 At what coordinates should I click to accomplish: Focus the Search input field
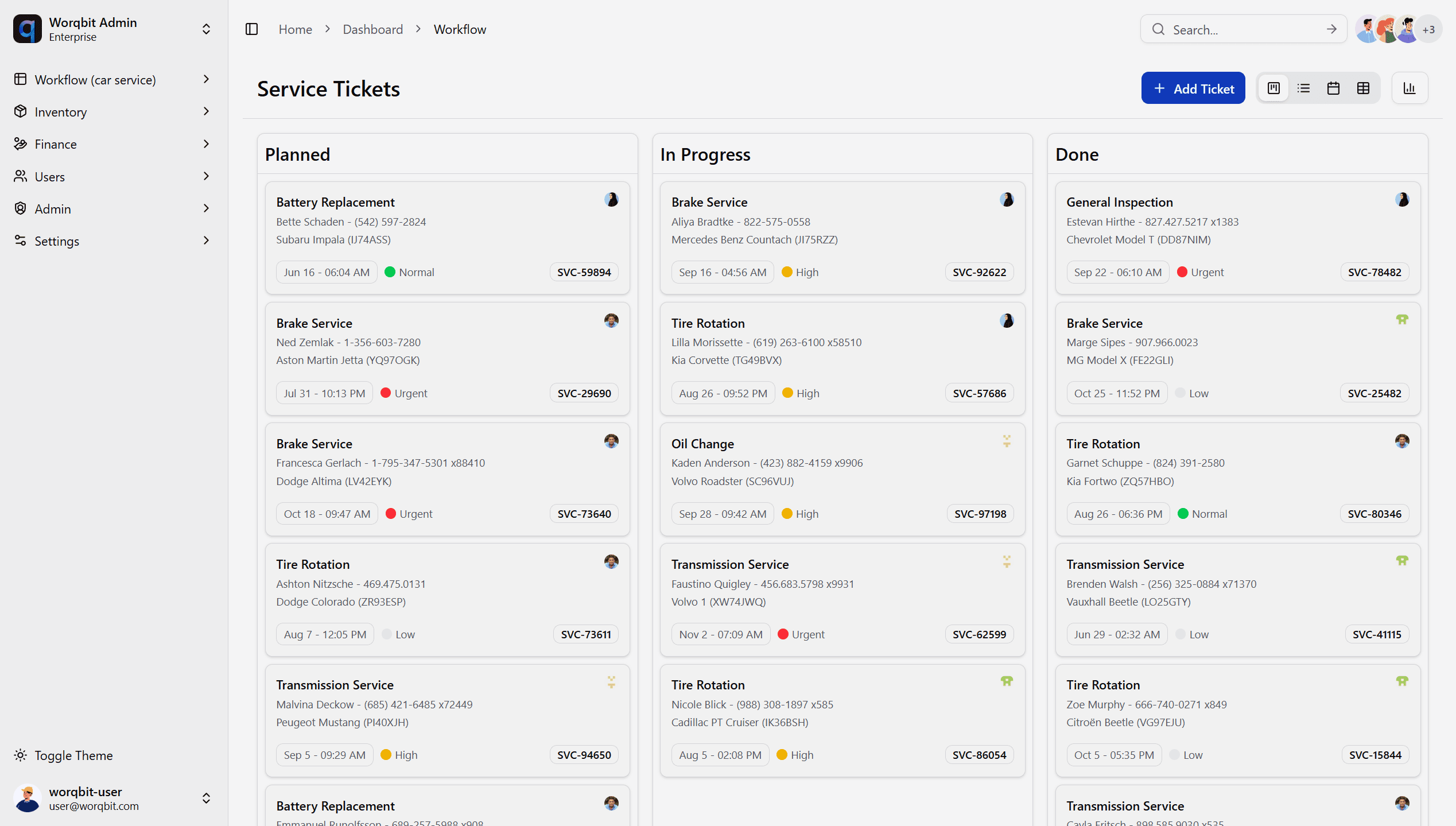1240,29
